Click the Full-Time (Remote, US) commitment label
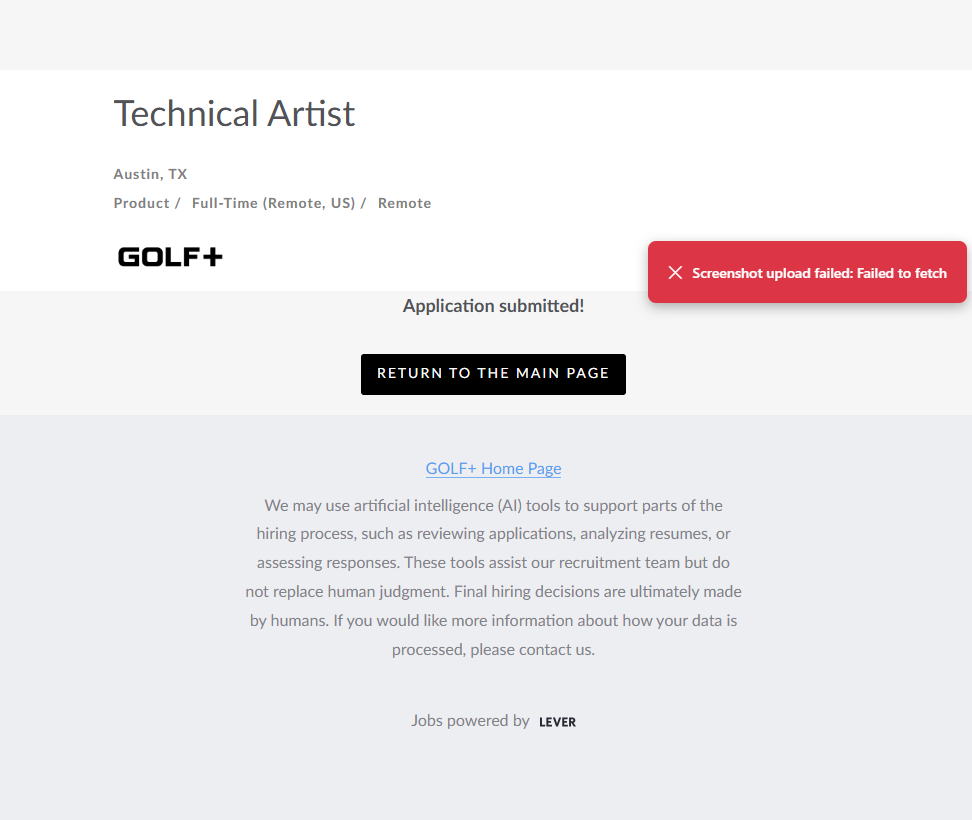The width and height of the screenshot is (972, 820). click(x=273, y=203)
